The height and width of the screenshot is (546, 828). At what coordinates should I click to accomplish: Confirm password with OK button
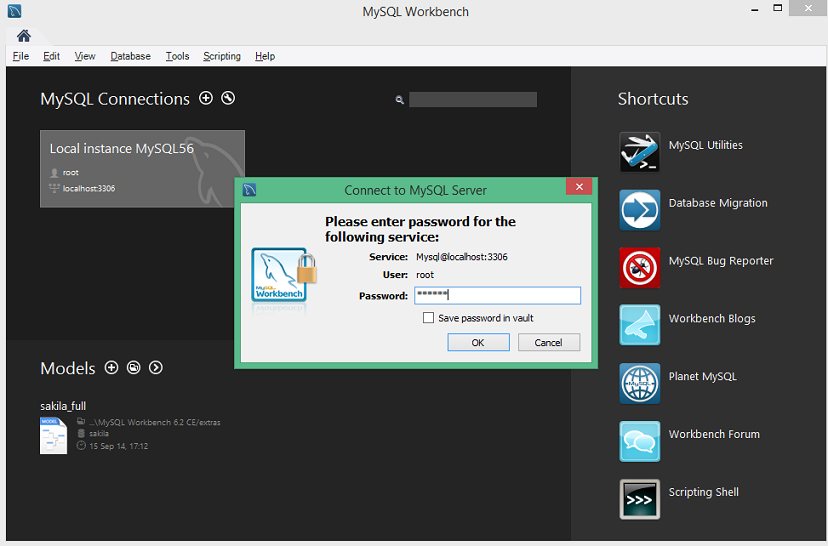[478, 342]
